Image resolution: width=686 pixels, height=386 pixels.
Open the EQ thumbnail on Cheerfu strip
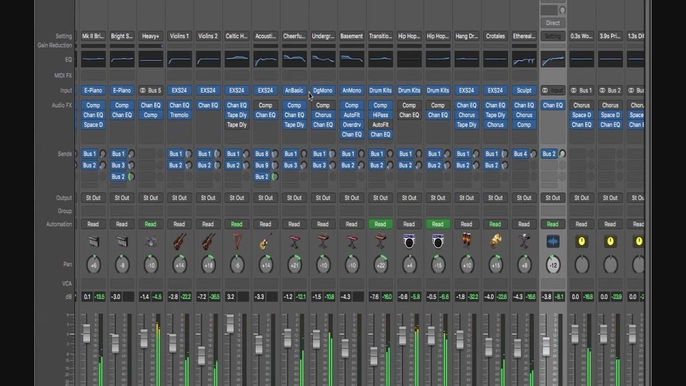(294, 59)
